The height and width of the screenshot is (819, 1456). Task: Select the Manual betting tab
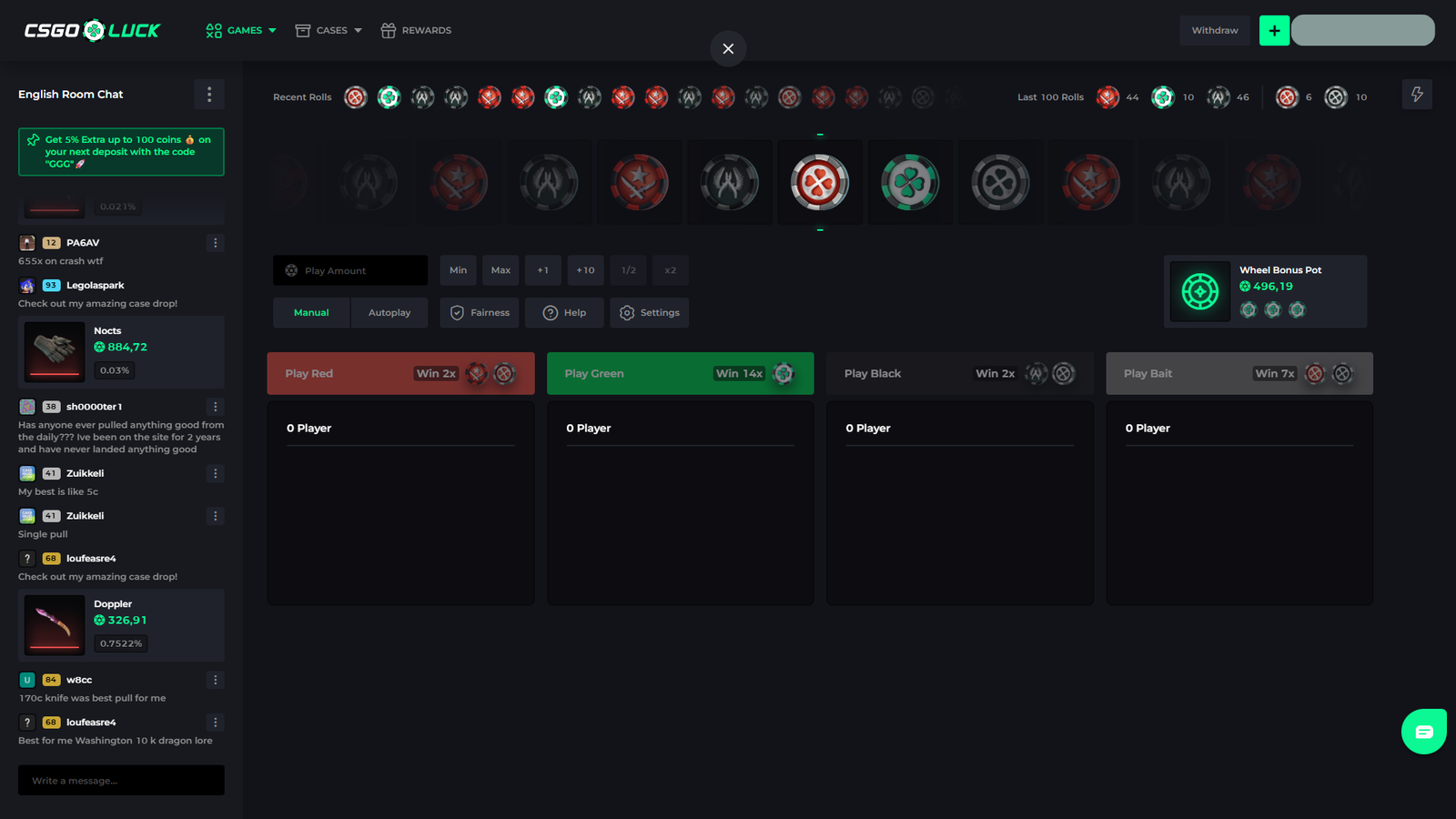pos(311,312)
